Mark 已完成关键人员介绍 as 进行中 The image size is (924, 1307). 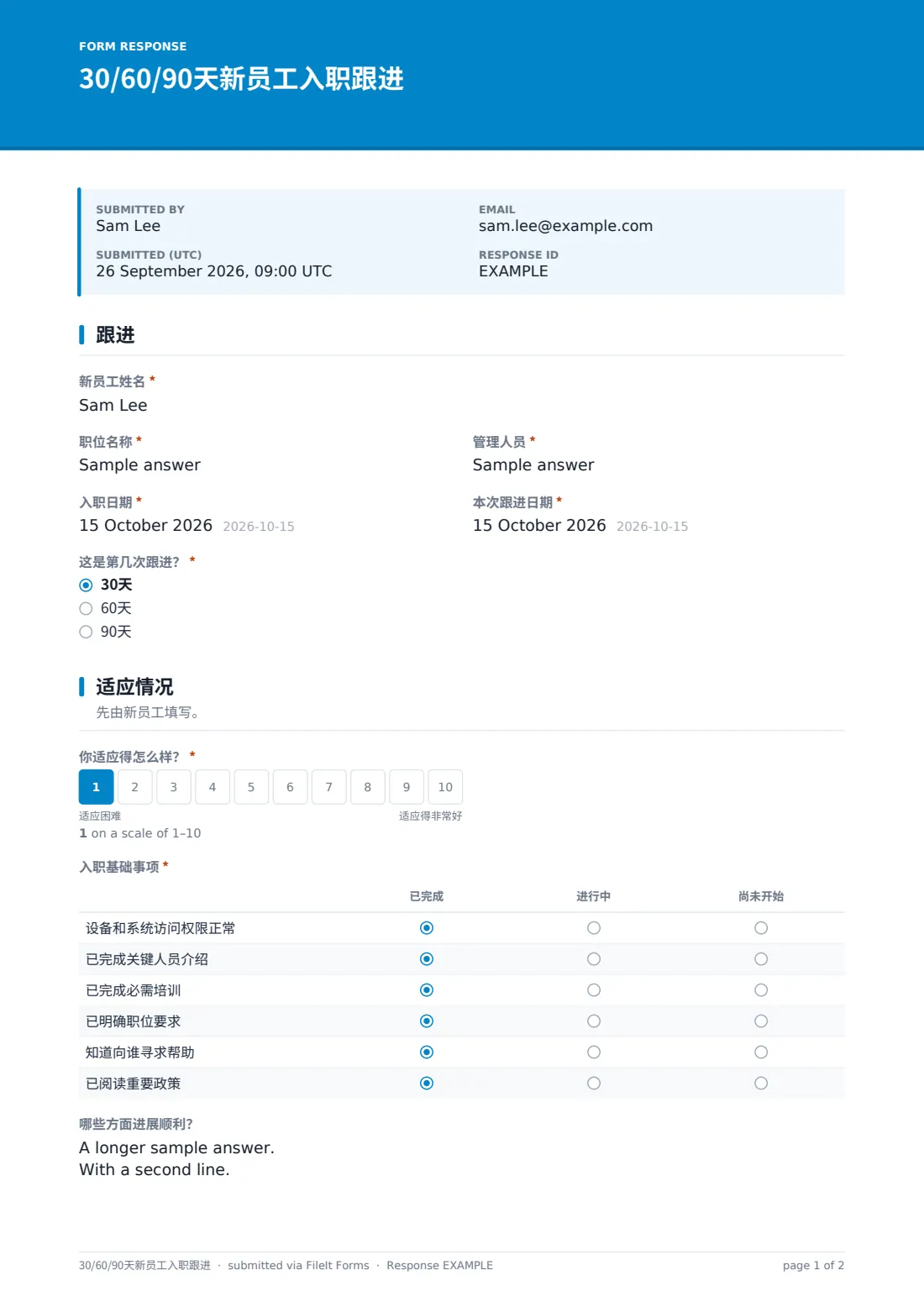tap(594, 959)
